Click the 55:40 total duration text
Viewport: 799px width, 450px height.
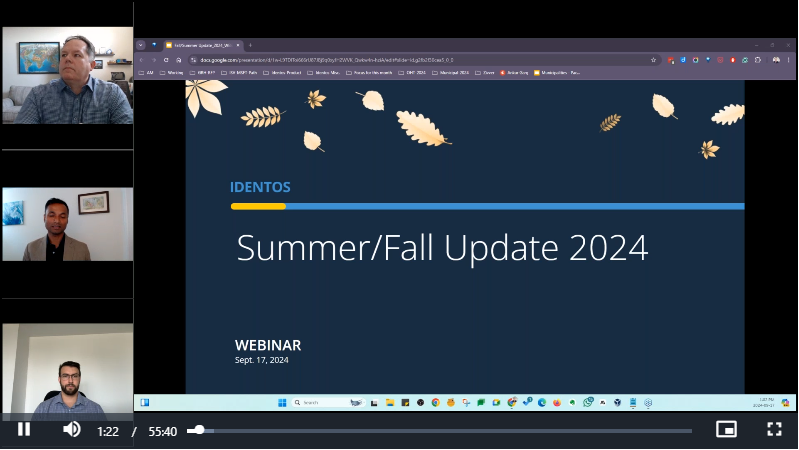(163, 432)
